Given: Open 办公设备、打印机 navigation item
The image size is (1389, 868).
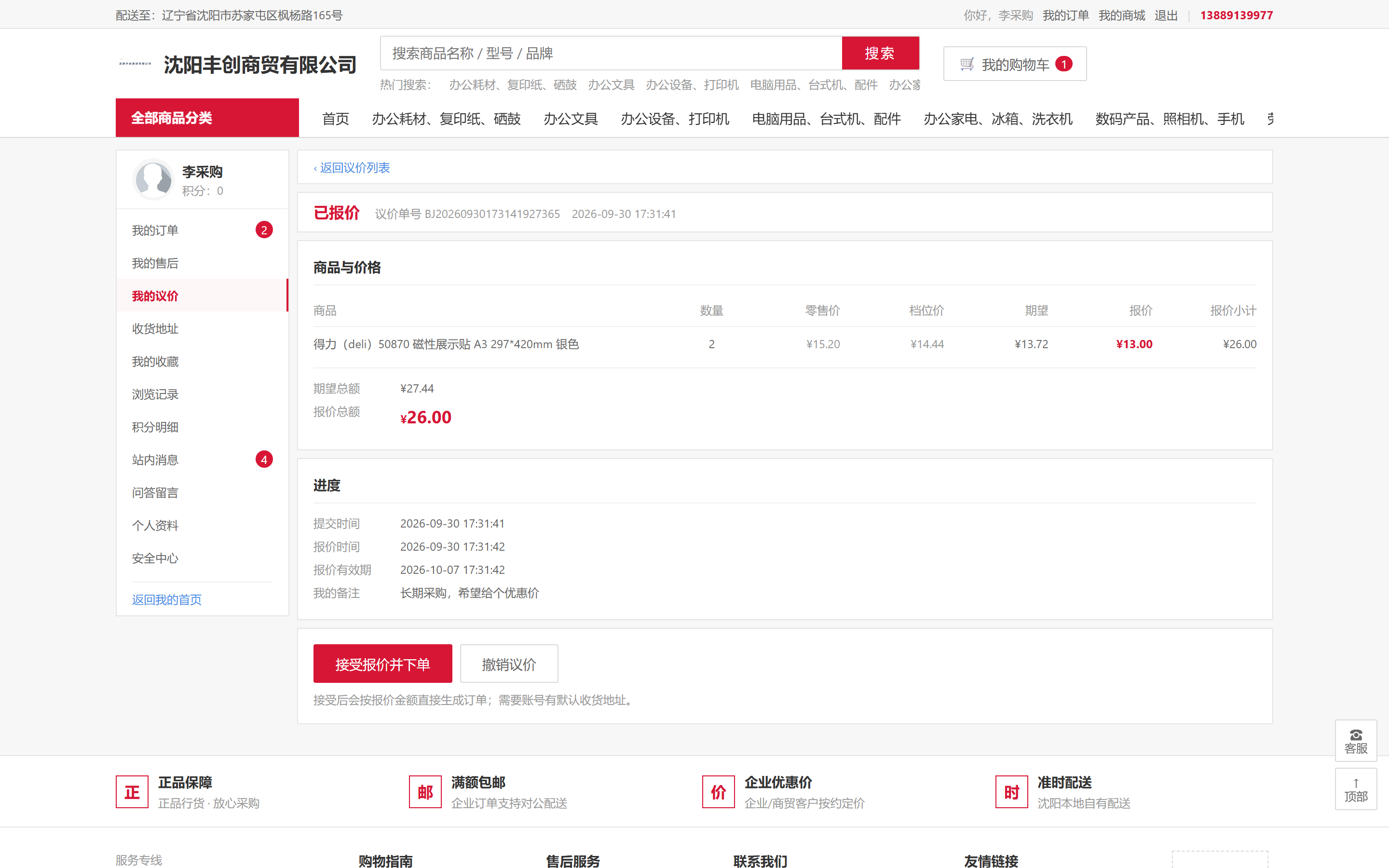Looking at the screenshot, I should 675,119.
